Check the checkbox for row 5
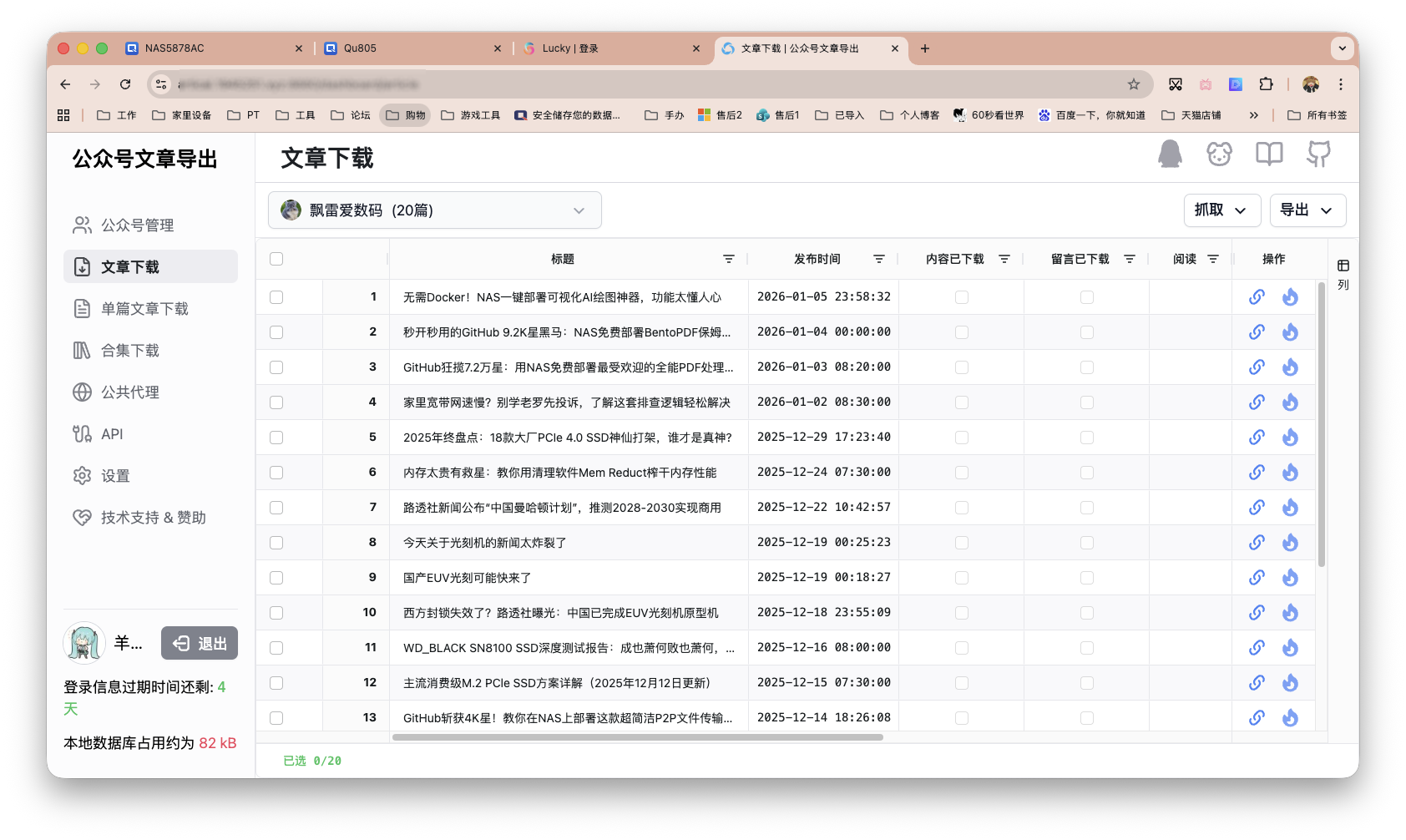Screen dimensions: 1406x840 (276, 437)
